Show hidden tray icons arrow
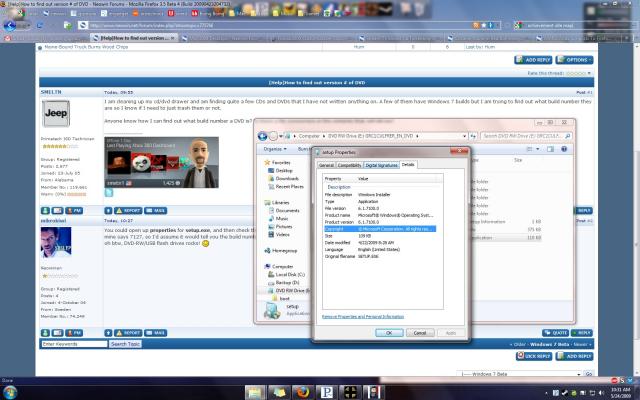 click(547, 393)
